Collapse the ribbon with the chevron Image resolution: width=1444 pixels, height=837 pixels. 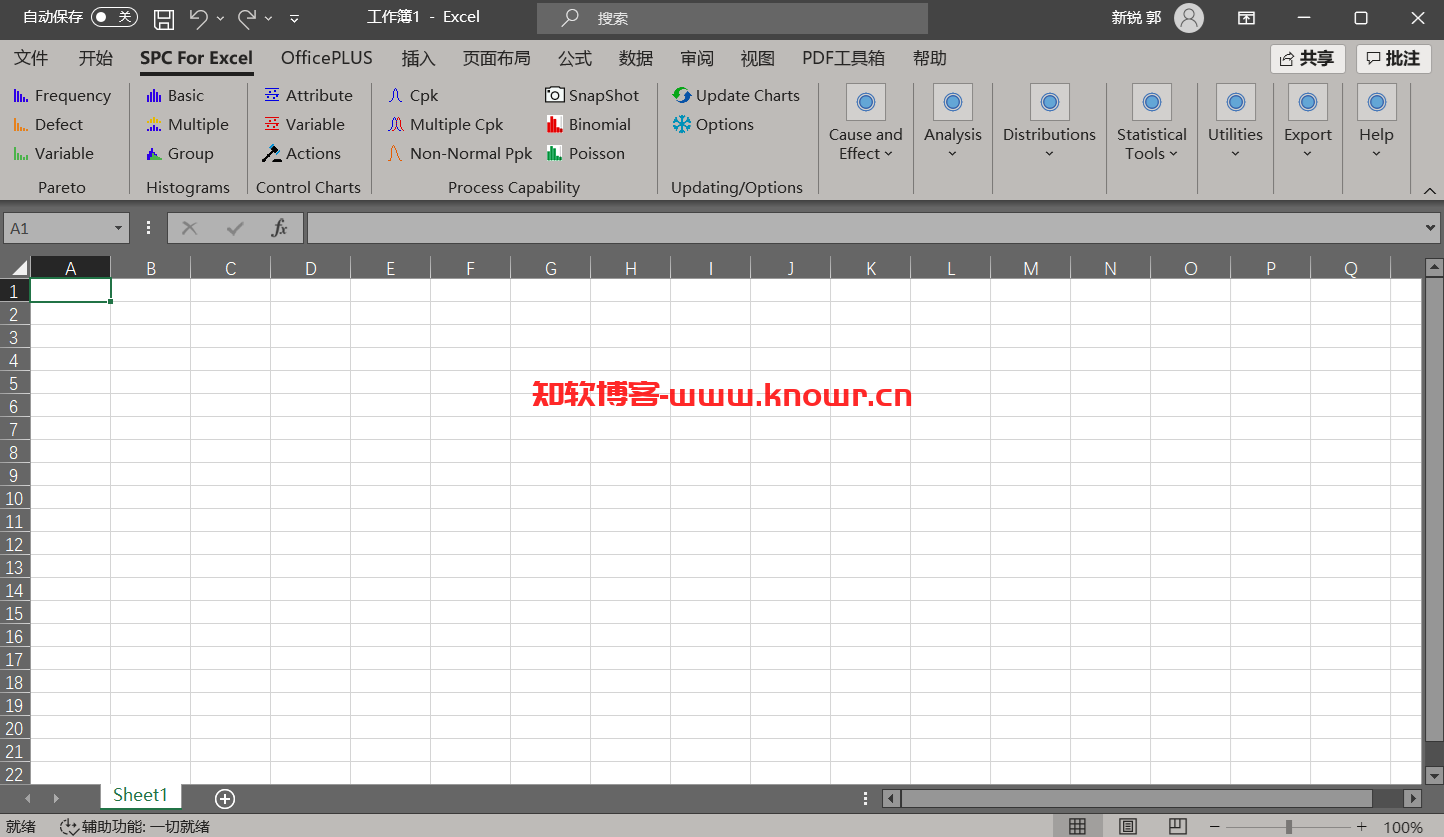(x=1429, y=190)
